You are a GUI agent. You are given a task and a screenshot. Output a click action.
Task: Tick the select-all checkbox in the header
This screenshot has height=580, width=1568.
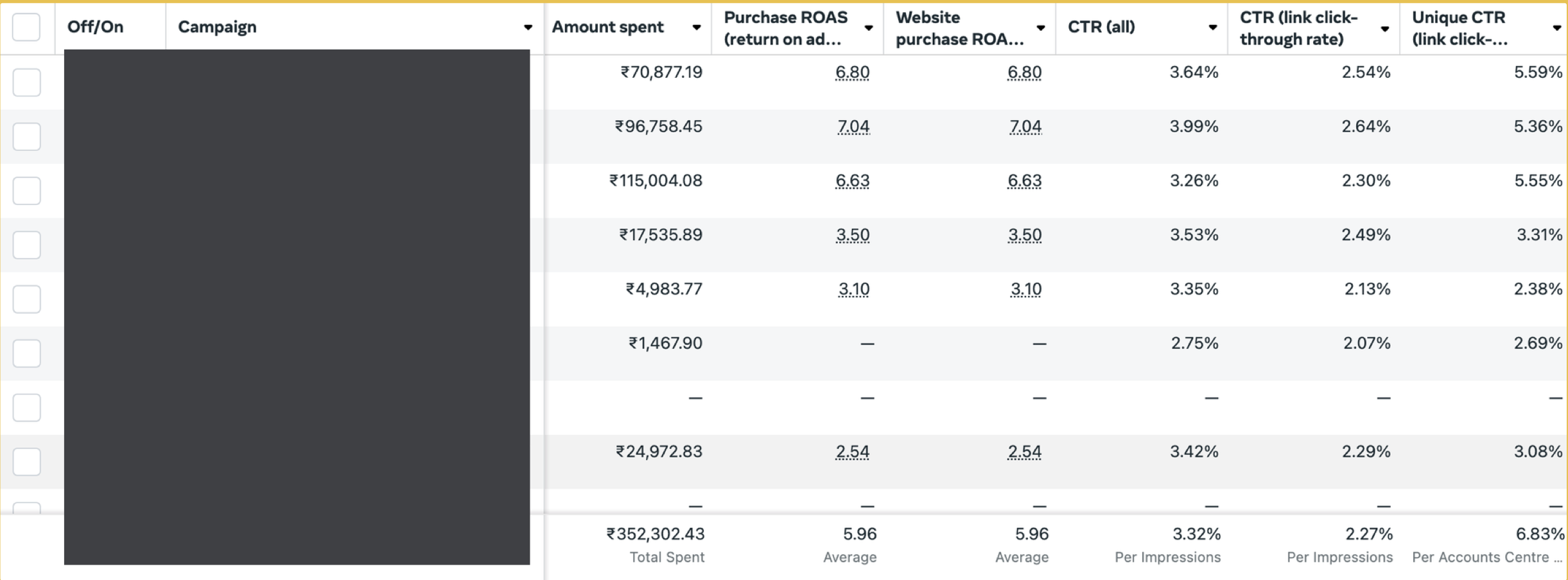point(26,27)
